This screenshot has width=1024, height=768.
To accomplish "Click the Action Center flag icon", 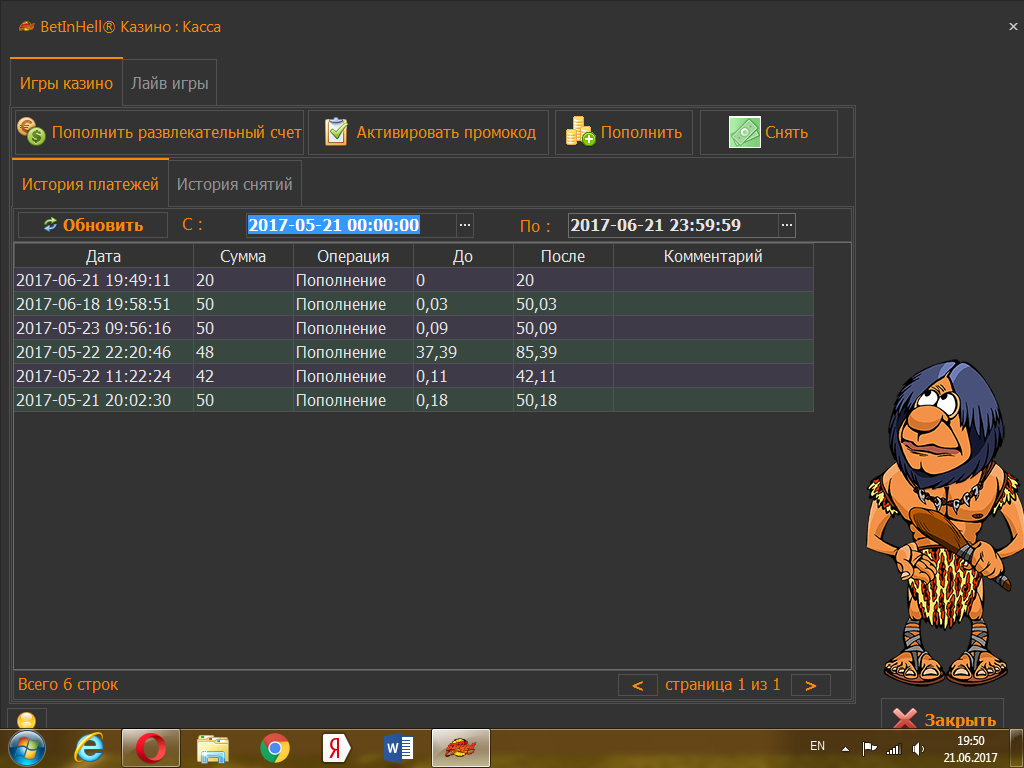I will [x=869, y=749].
